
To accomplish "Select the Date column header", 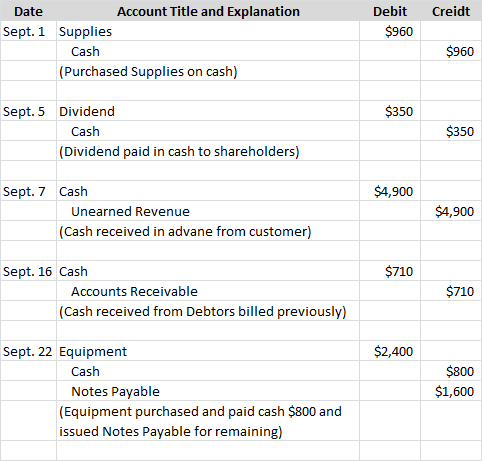I will click(x=28, y=11).
